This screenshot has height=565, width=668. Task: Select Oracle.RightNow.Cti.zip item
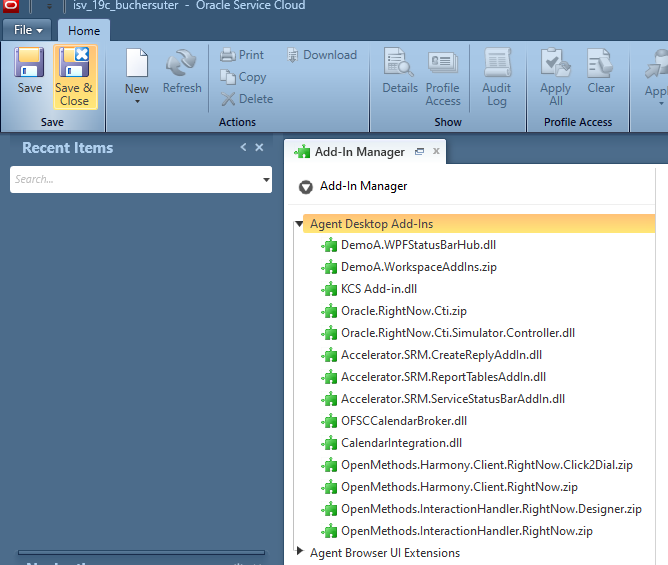(x=404, y=311)
